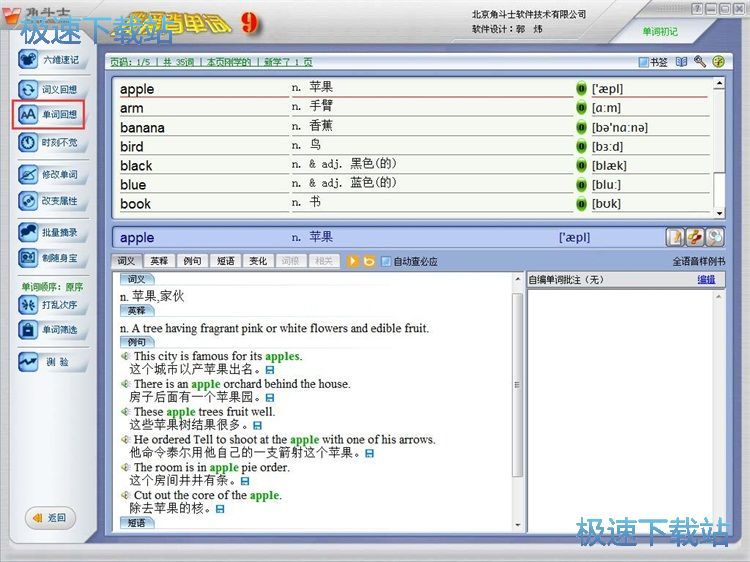Click 新学了 1 页 link

tap(288, 62)
